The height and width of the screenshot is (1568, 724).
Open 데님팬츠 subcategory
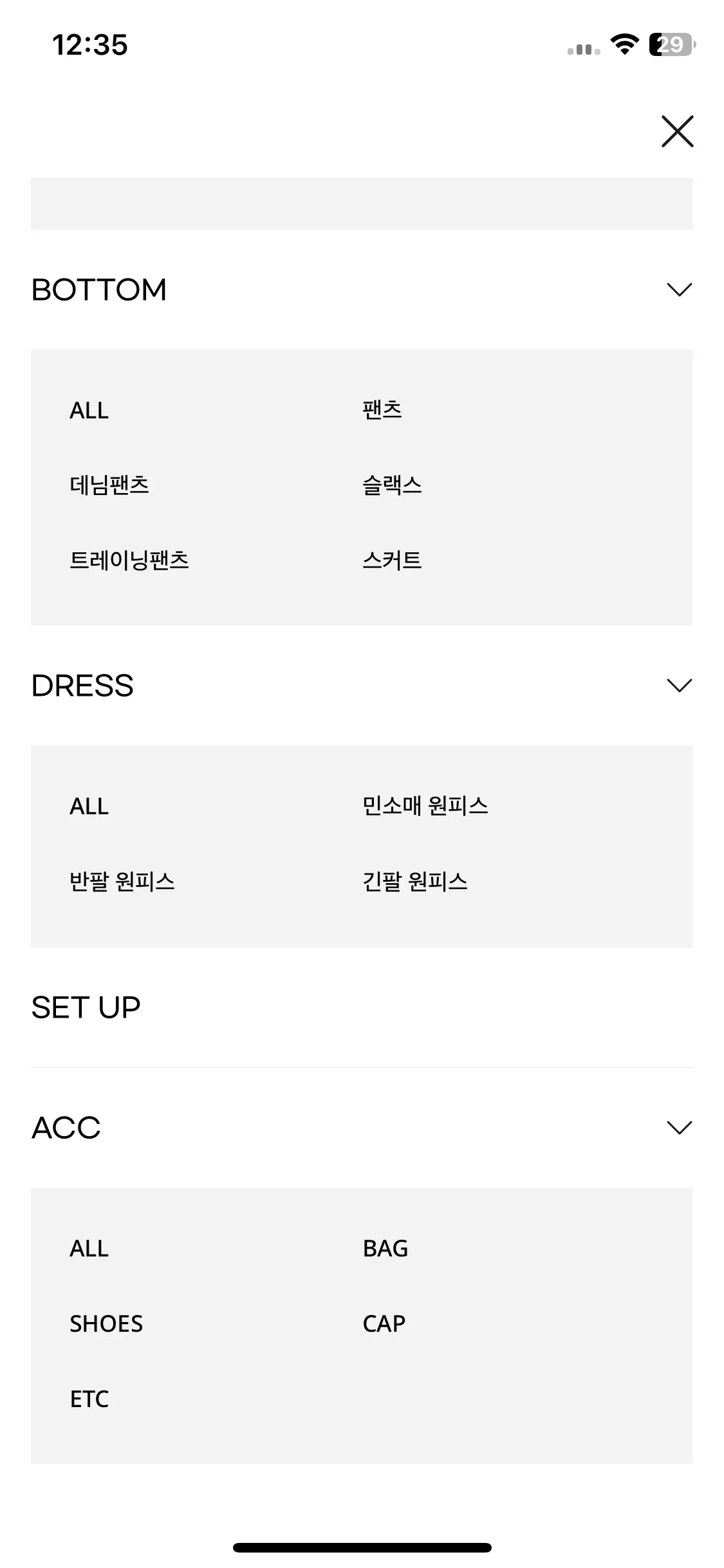pyautogui.click(x=109, y=485)
